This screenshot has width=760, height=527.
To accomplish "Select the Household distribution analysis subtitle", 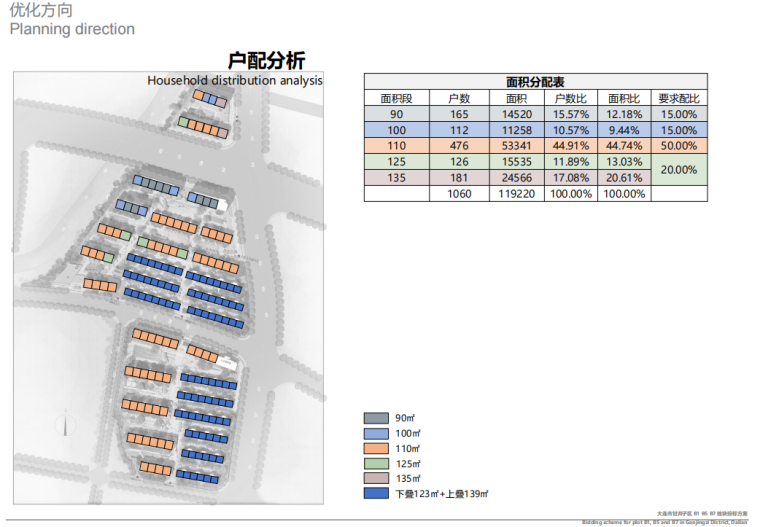I will click(x=235, y=80).
